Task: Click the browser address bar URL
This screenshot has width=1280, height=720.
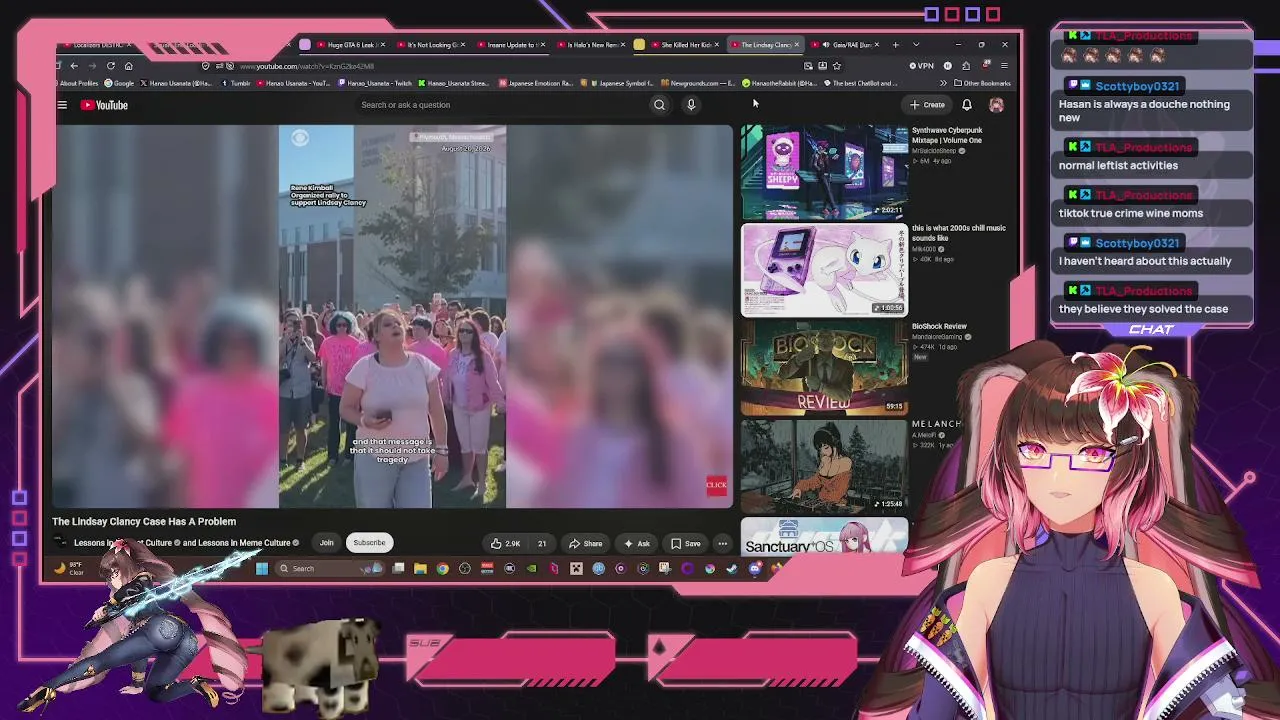Action: tap(307, 66)
